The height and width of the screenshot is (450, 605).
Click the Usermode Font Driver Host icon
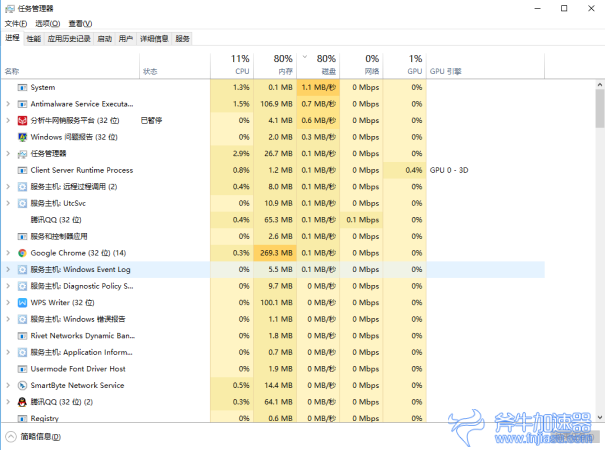pyautogui.click(x=22, y=369)
